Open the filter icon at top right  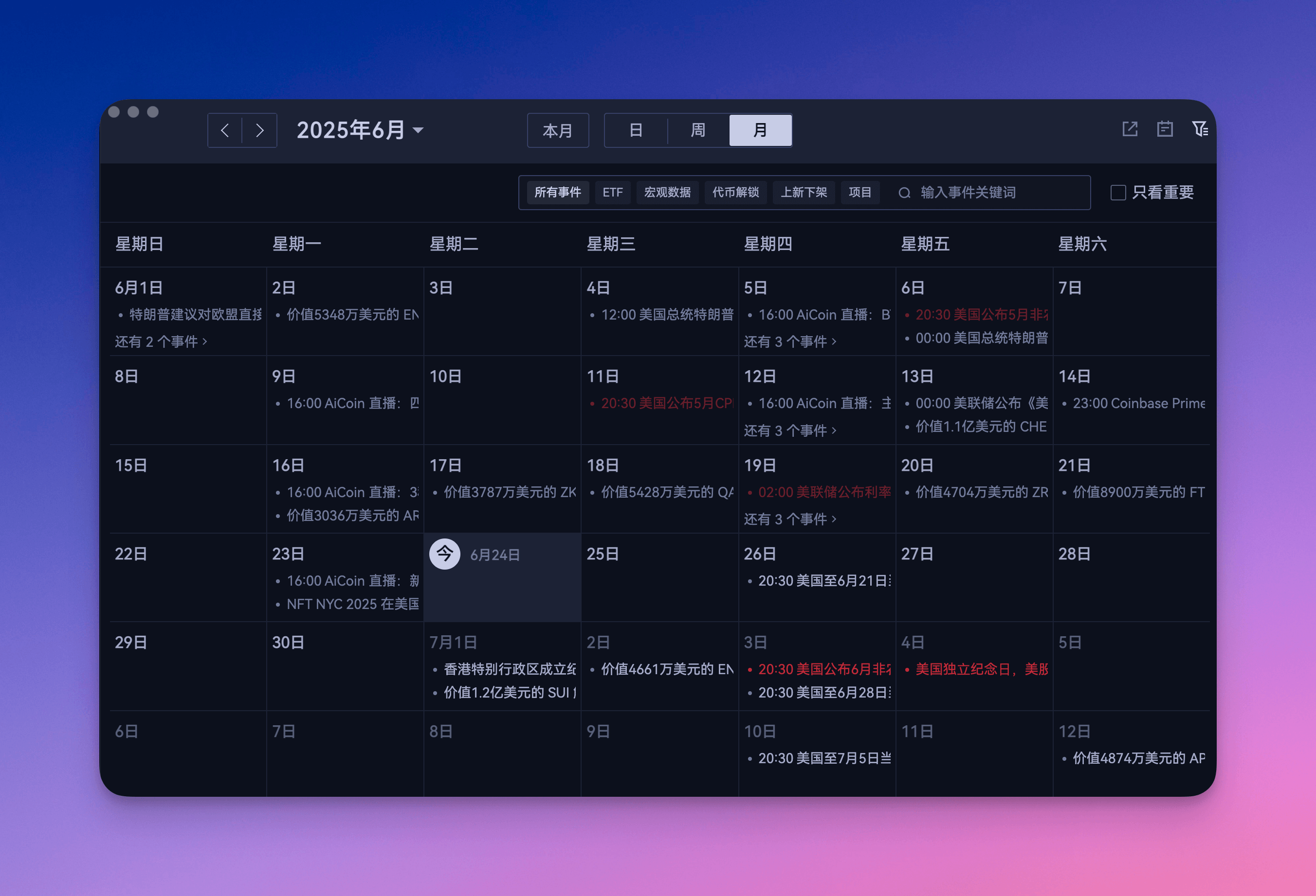point(1200,129)
